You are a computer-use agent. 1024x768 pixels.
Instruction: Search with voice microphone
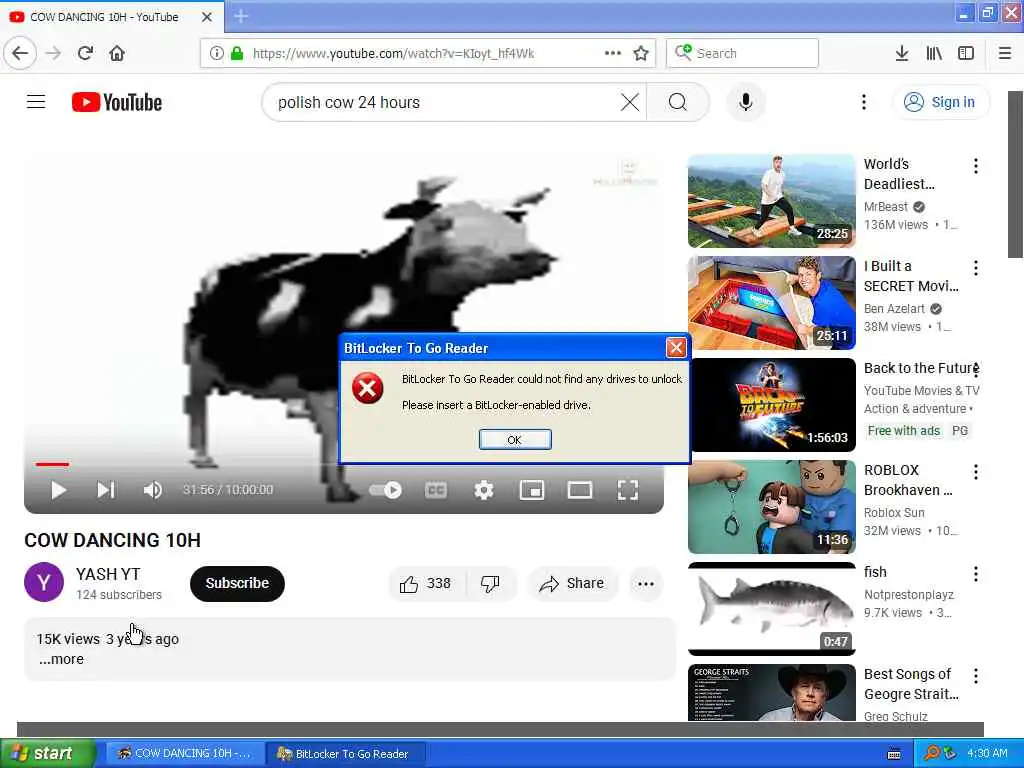[x=745, y=102]
